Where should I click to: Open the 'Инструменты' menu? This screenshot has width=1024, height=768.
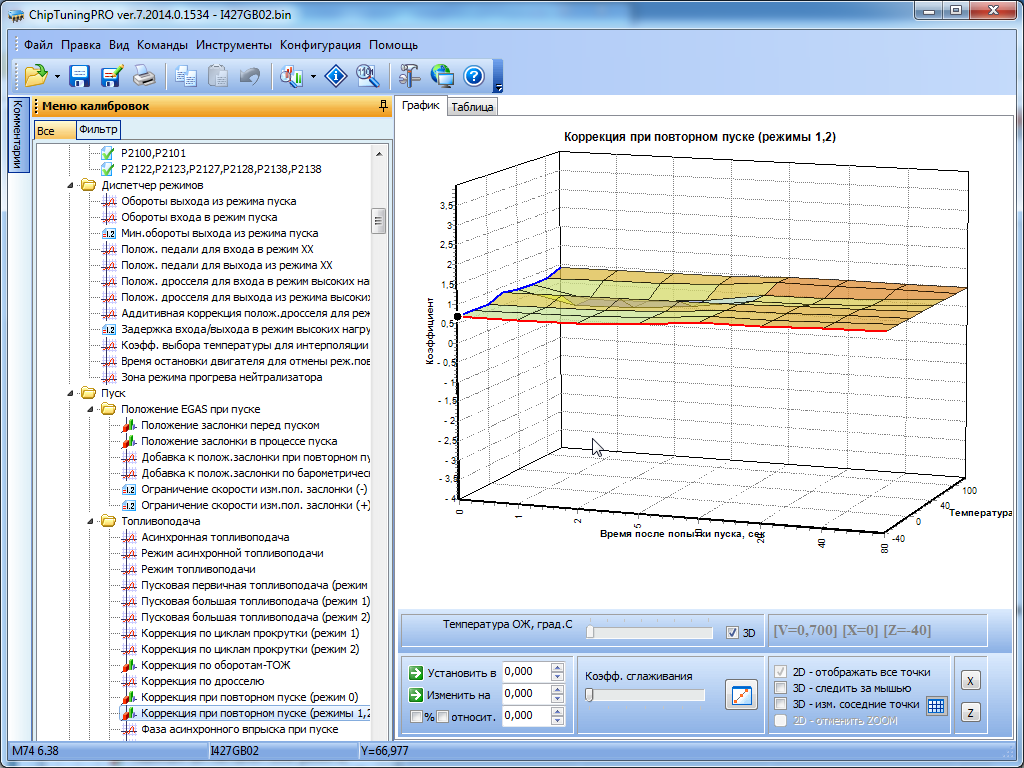tap(234, 45)
